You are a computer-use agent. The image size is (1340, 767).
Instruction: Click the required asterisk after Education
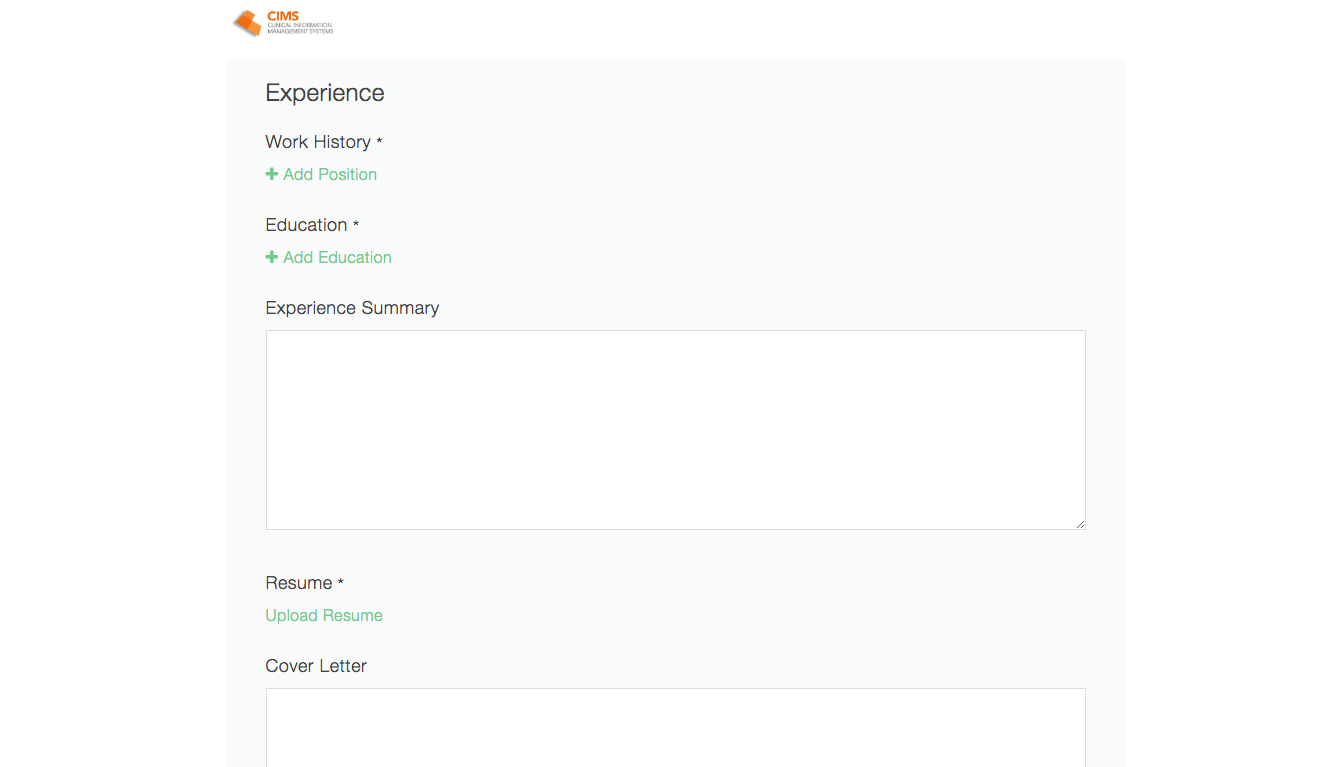(356, 225)
